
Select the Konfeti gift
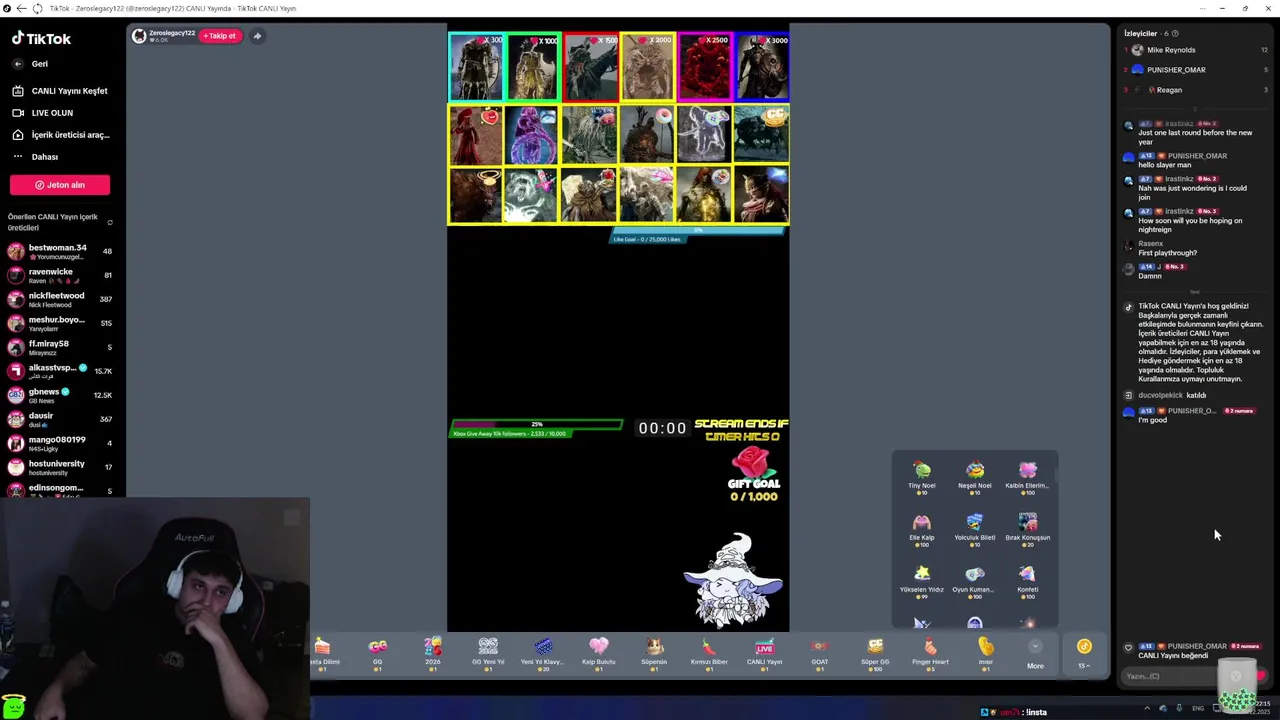[1027, 582]
